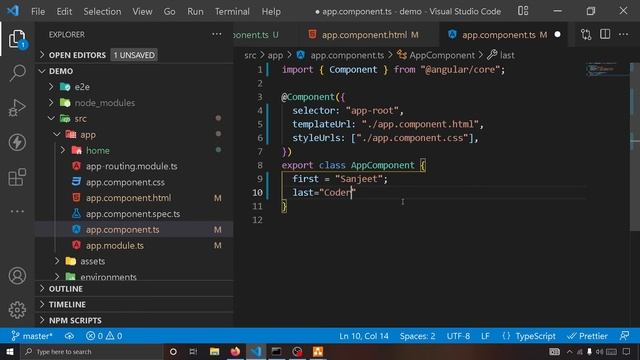Click the Prettier status bar item
640x360 pixels.
pyautogui.click(x=588, y=336)
